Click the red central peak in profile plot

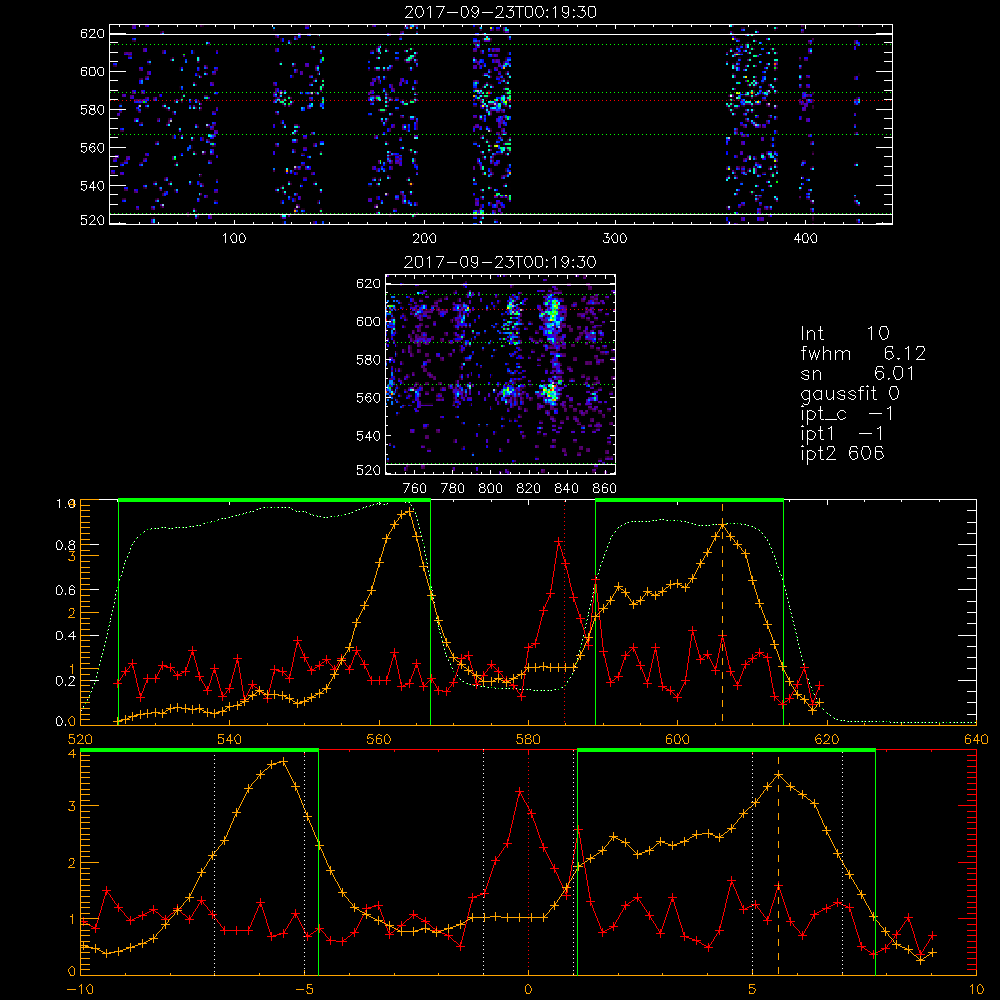click(559, 541)
